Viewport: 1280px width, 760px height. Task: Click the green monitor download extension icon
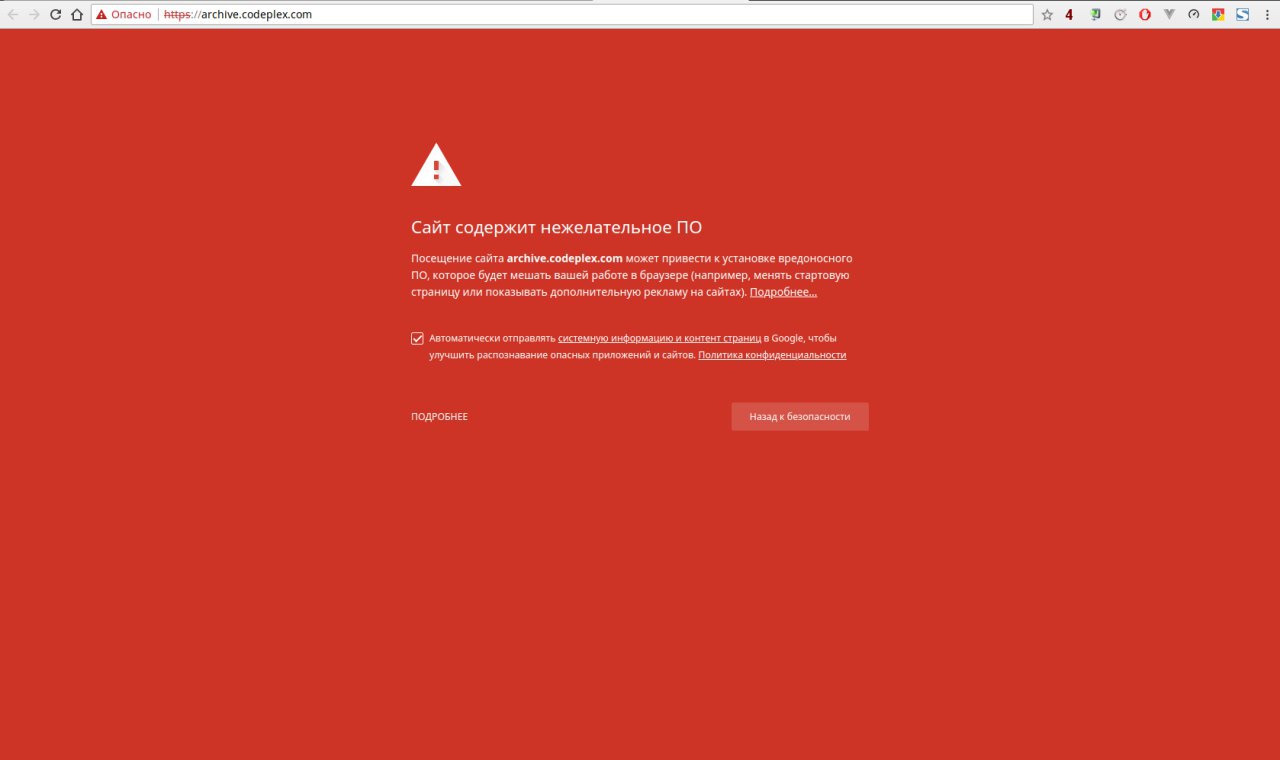tap(1096, 15)
